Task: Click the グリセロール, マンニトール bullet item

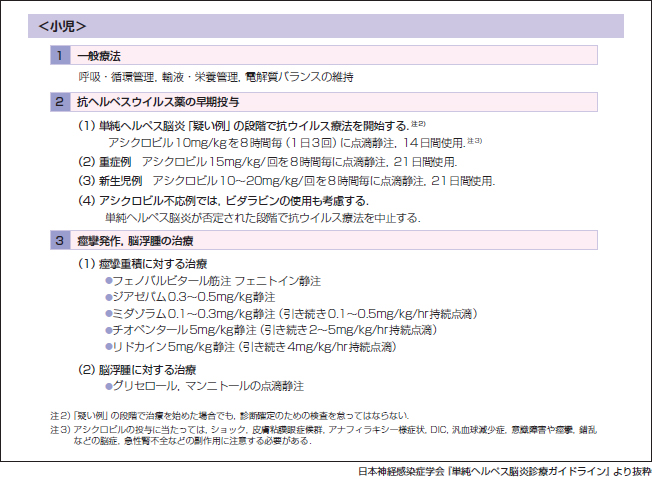Action: tap(204, 385)
